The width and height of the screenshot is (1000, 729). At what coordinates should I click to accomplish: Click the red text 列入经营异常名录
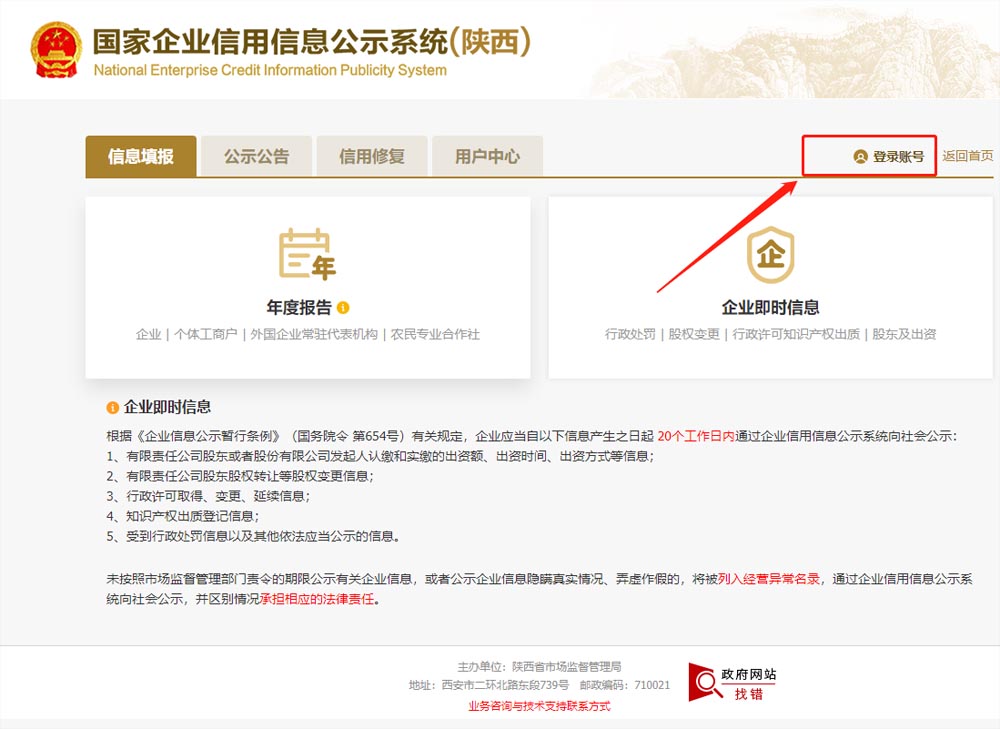tap(768, 579)
